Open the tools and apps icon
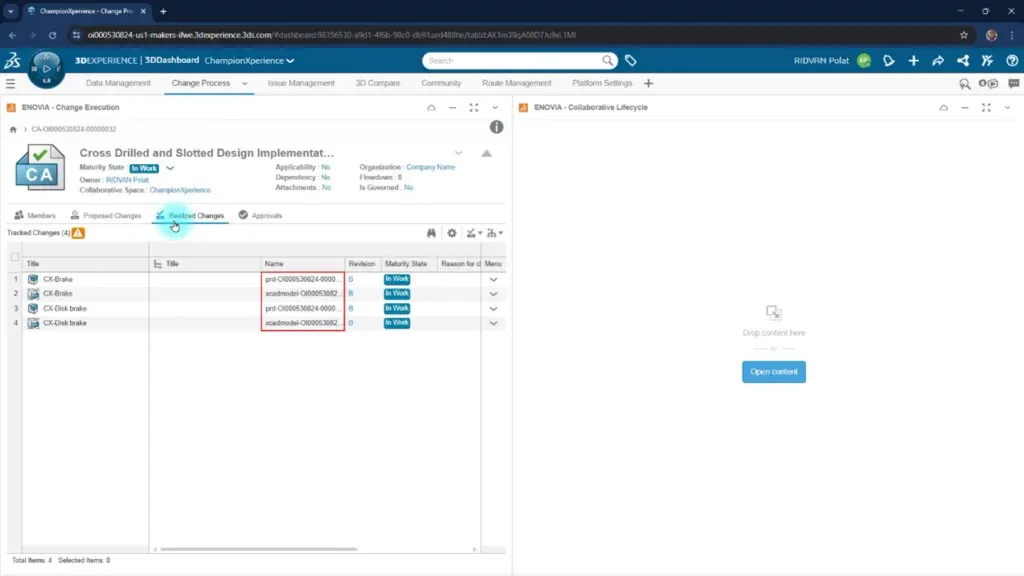This screenshot has width=1024, height=576. [x=987, y=61]
